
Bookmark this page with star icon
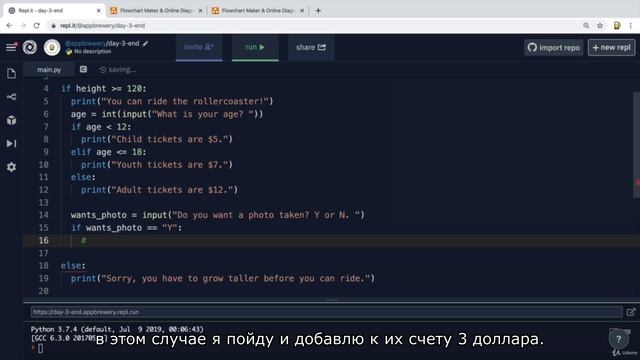point(600,25)
